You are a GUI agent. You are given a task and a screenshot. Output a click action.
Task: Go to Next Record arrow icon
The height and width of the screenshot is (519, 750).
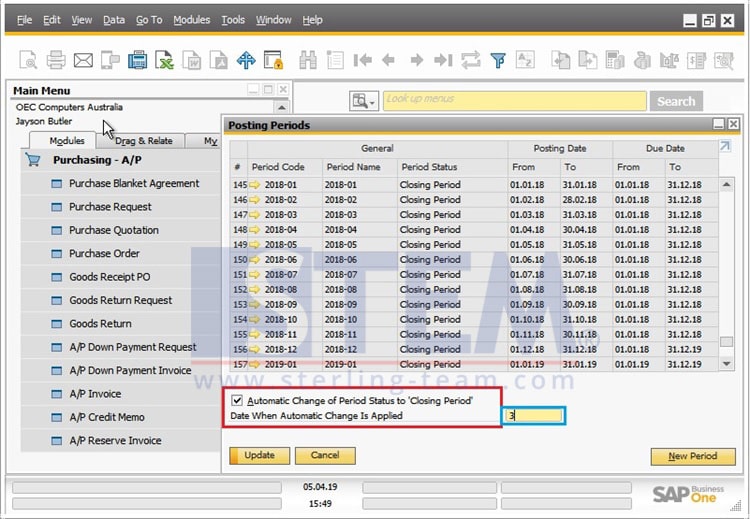[x=417, y=60]
